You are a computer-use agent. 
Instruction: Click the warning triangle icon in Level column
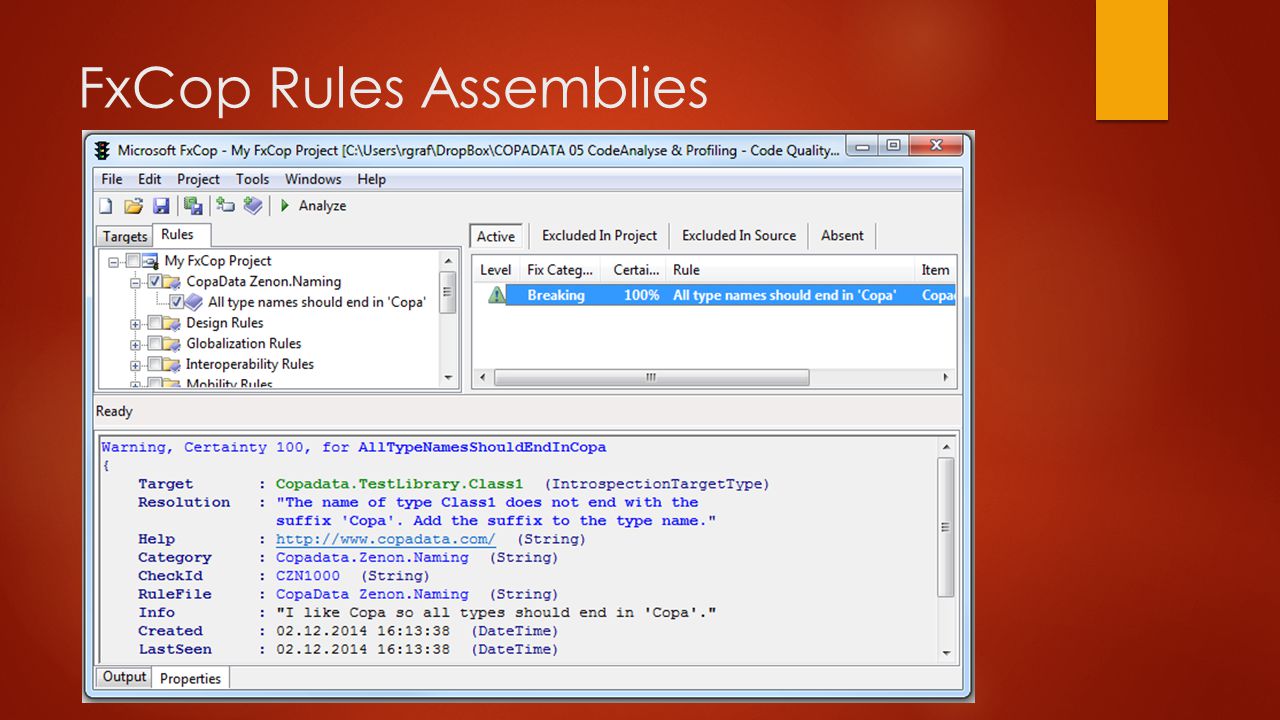[x=496, y=295]
